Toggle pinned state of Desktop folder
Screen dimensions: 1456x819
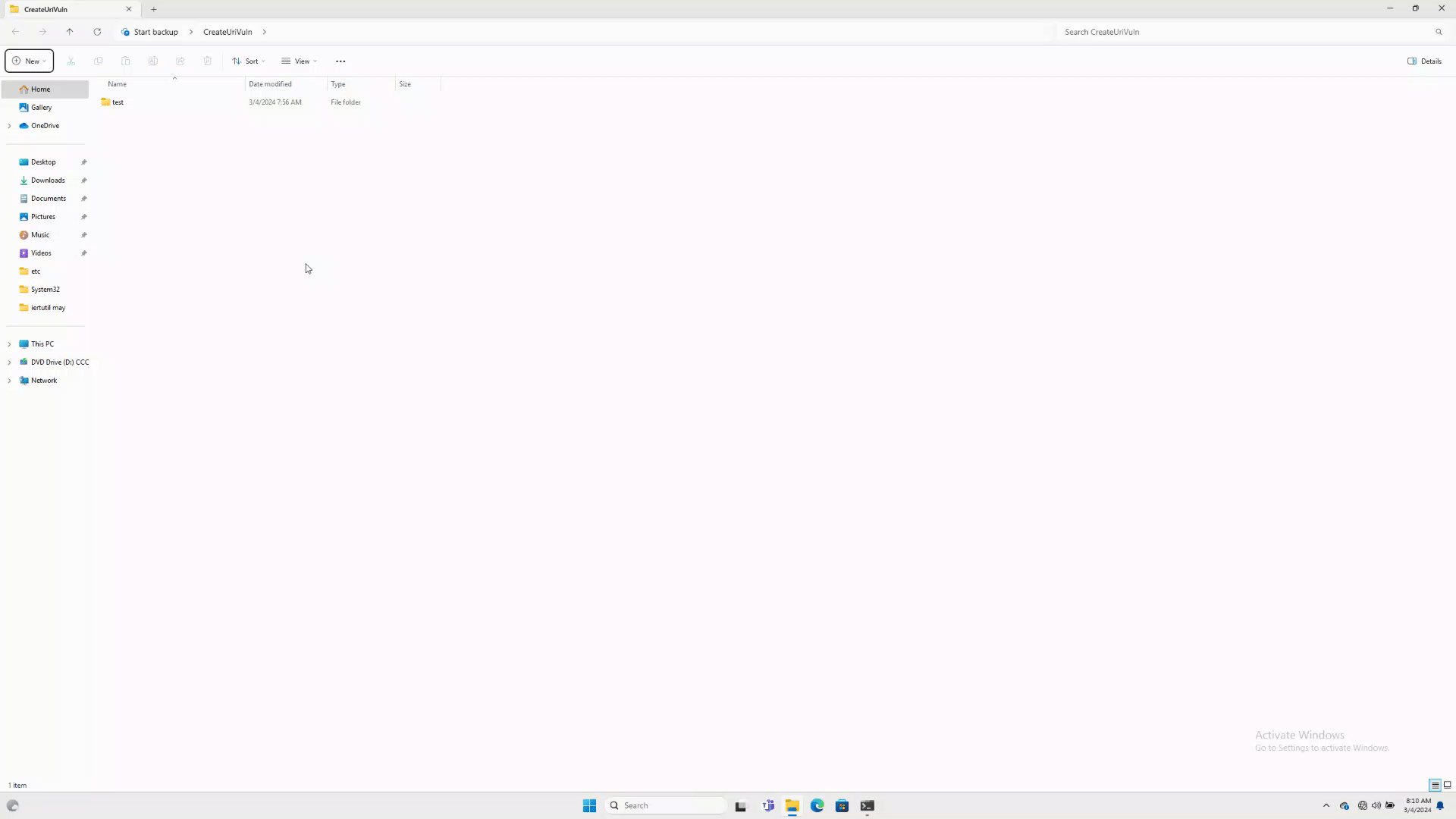pos(84,161)
